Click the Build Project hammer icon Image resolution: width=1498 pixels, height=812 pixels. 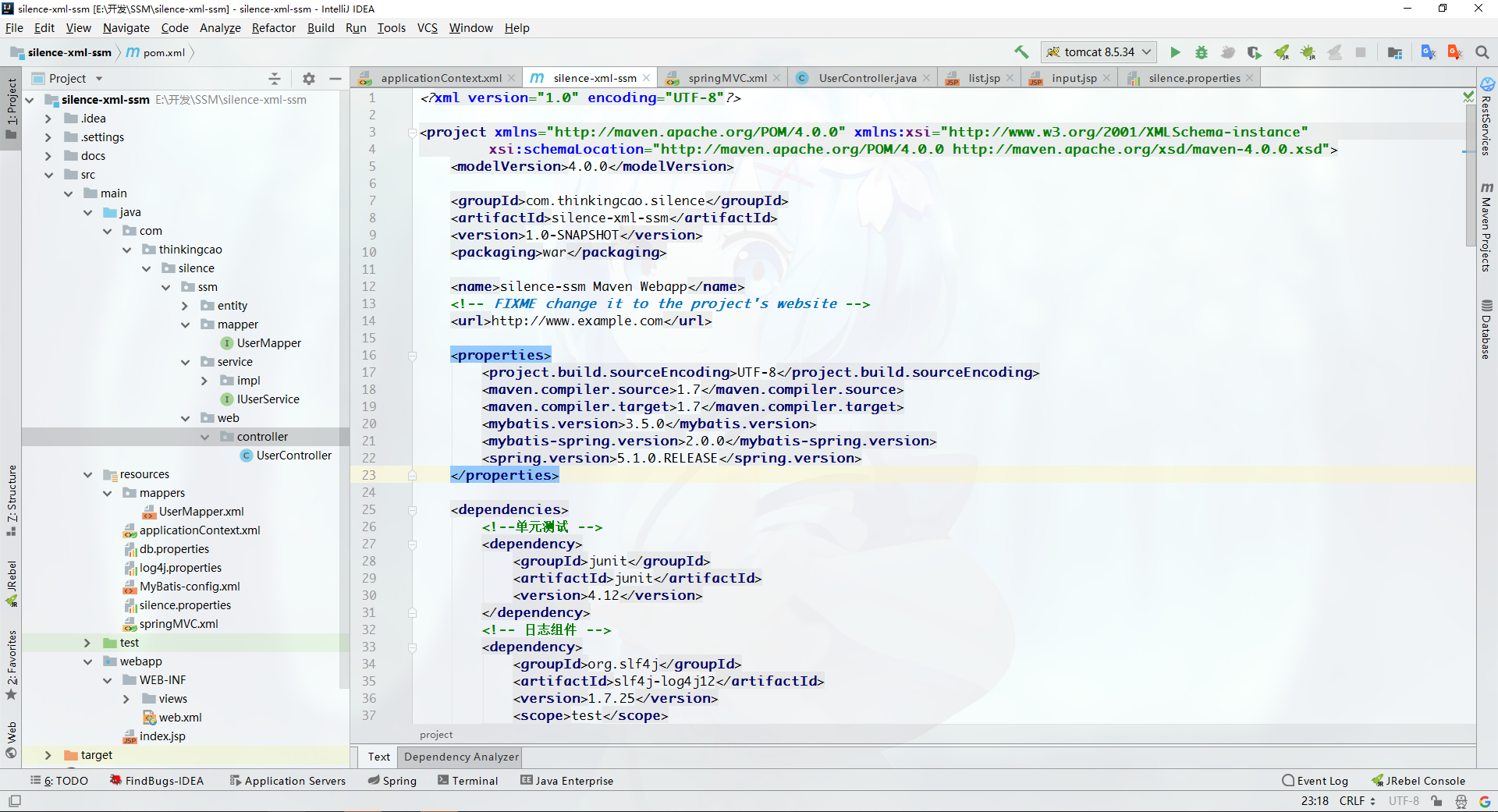[1021, 52]
